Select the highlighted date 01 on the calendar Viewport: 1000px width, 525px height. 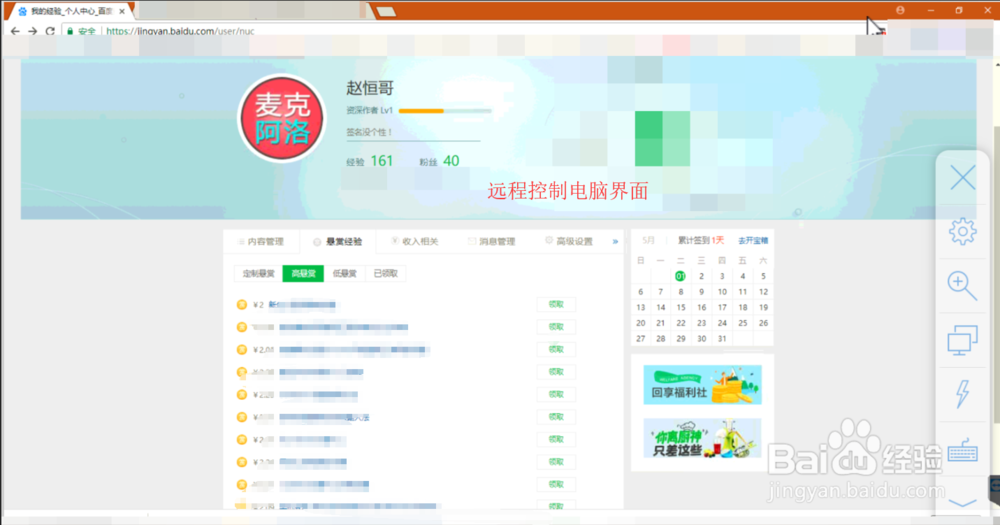click(680, 276)
